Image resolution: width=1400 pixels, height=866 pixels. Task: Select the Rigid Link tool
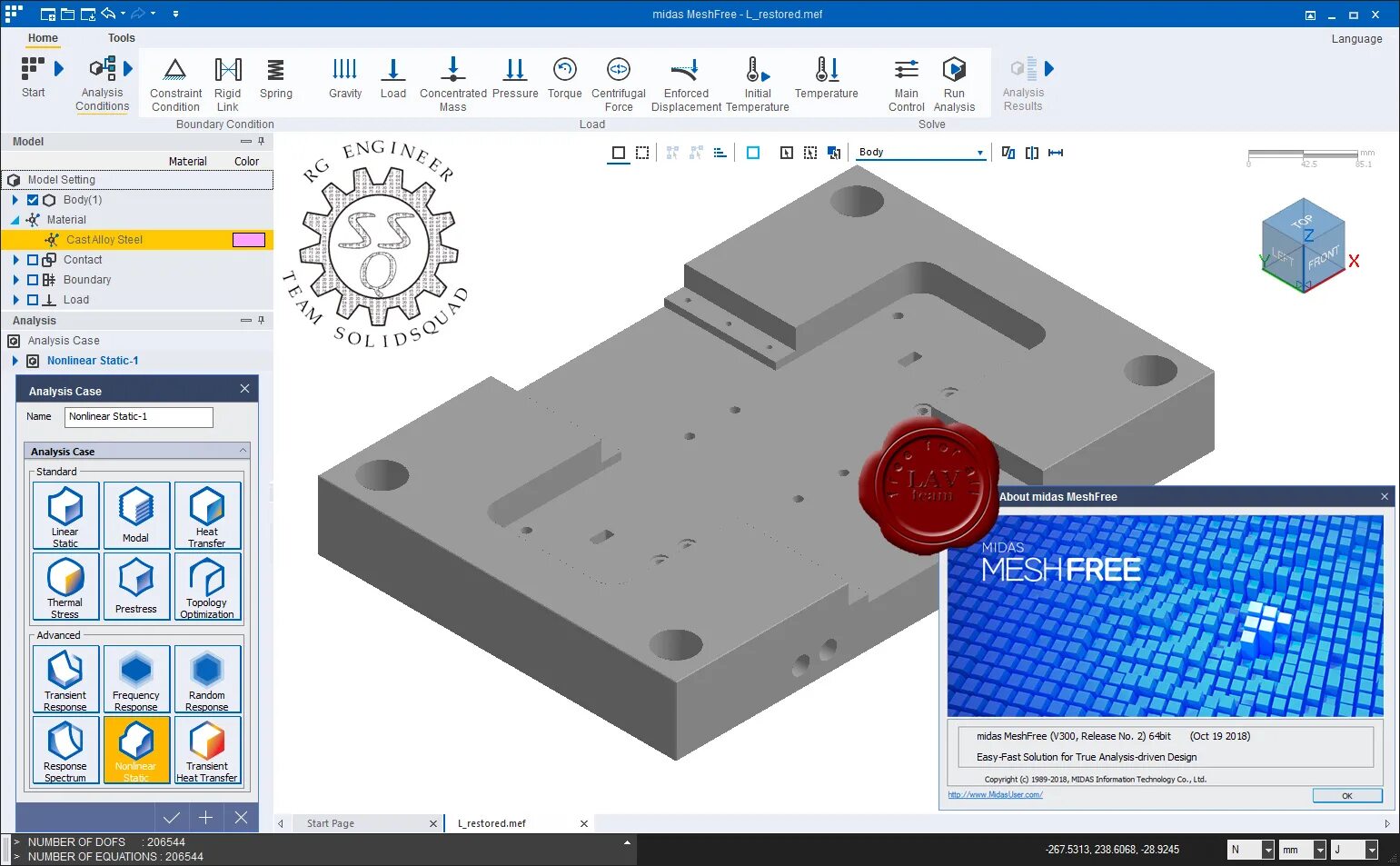pyautogui.click(x=227, y=85)
